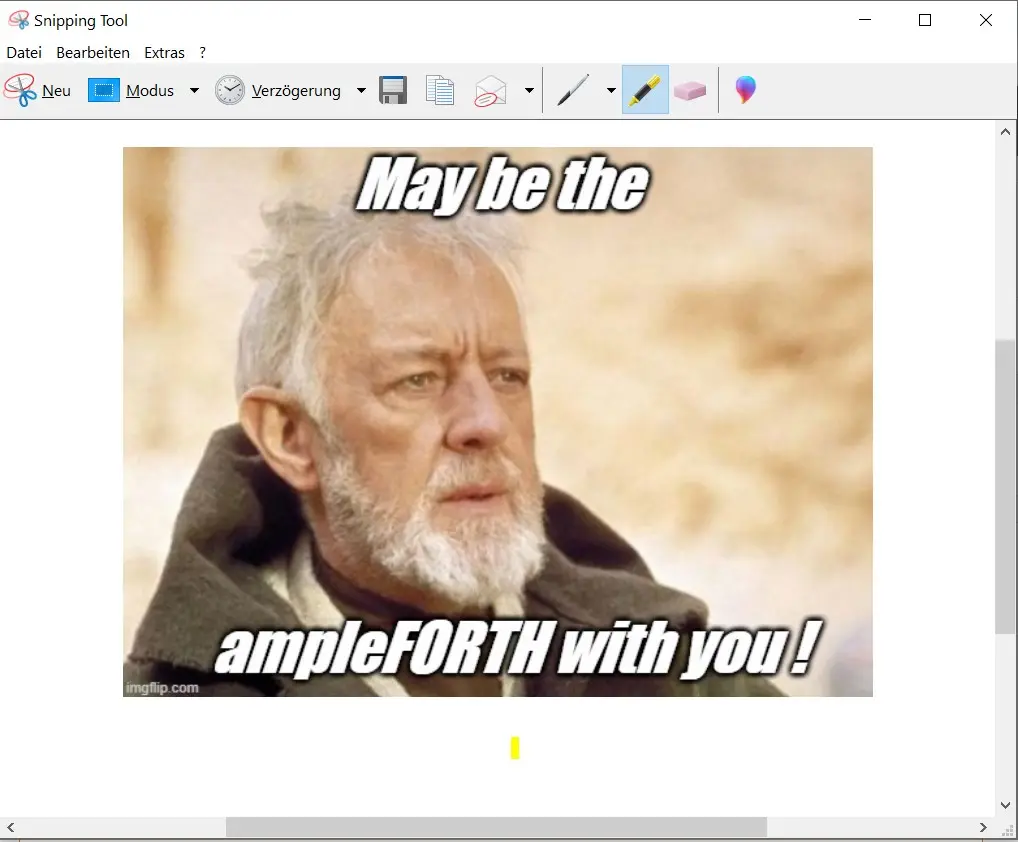Click the Snipping Tool title bar icon

coord(19,20)
